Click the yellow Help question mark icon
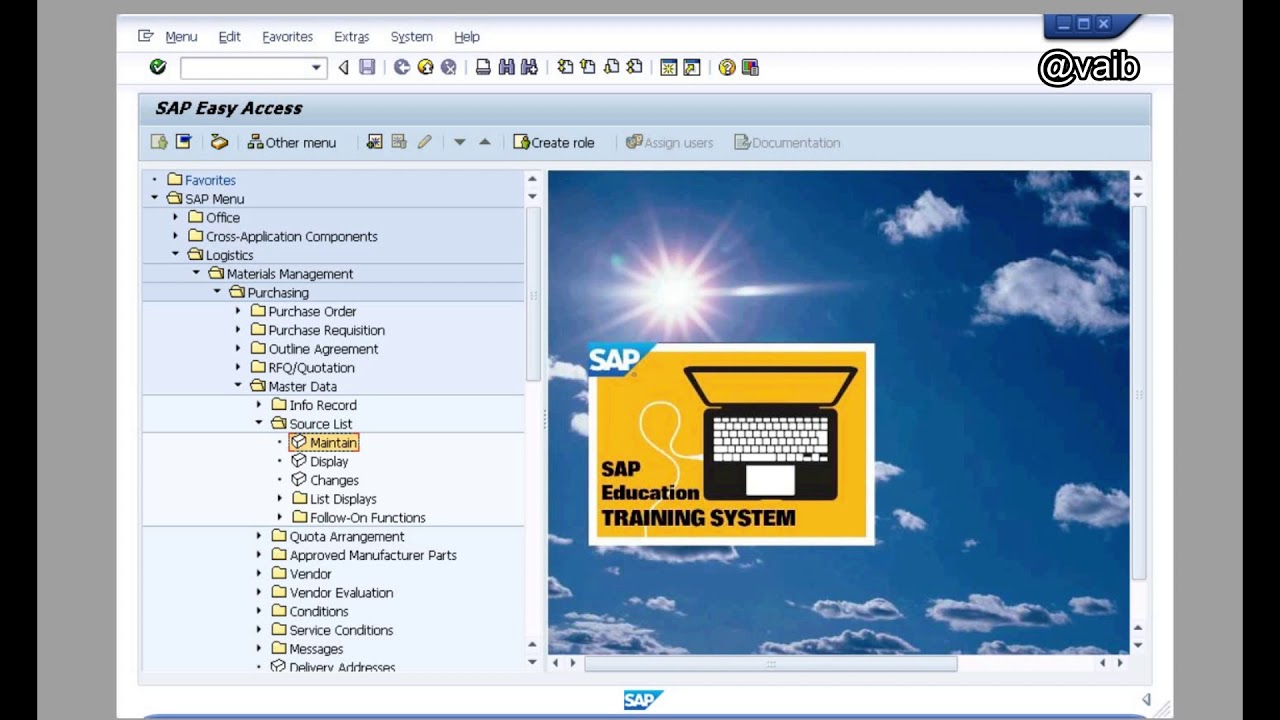 pyautogui.click(x=727, y=67)
